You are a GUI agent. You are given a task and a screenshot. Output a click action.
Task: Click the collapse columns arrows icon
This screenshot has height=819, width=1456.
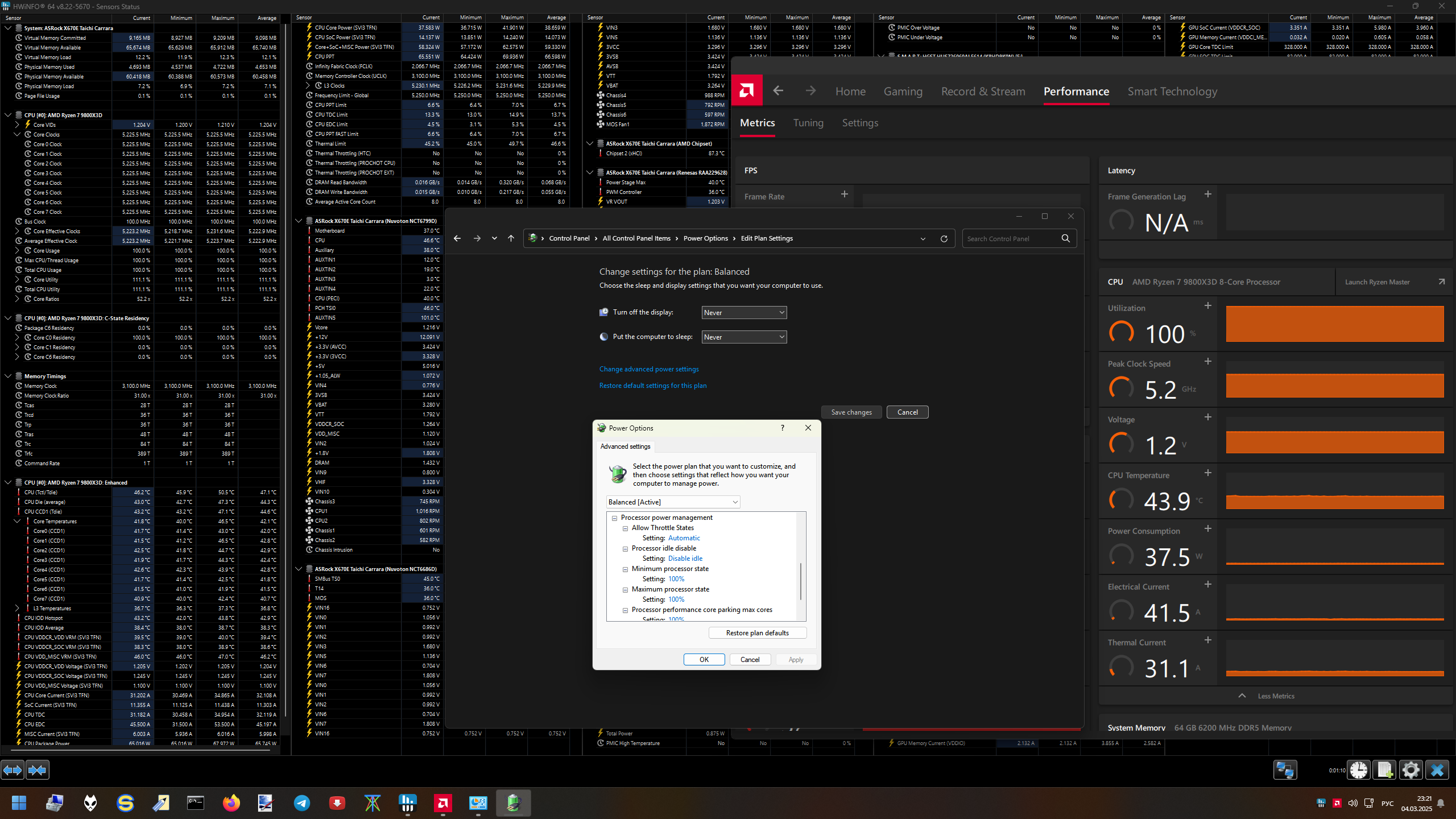click(x=38, y=770)
